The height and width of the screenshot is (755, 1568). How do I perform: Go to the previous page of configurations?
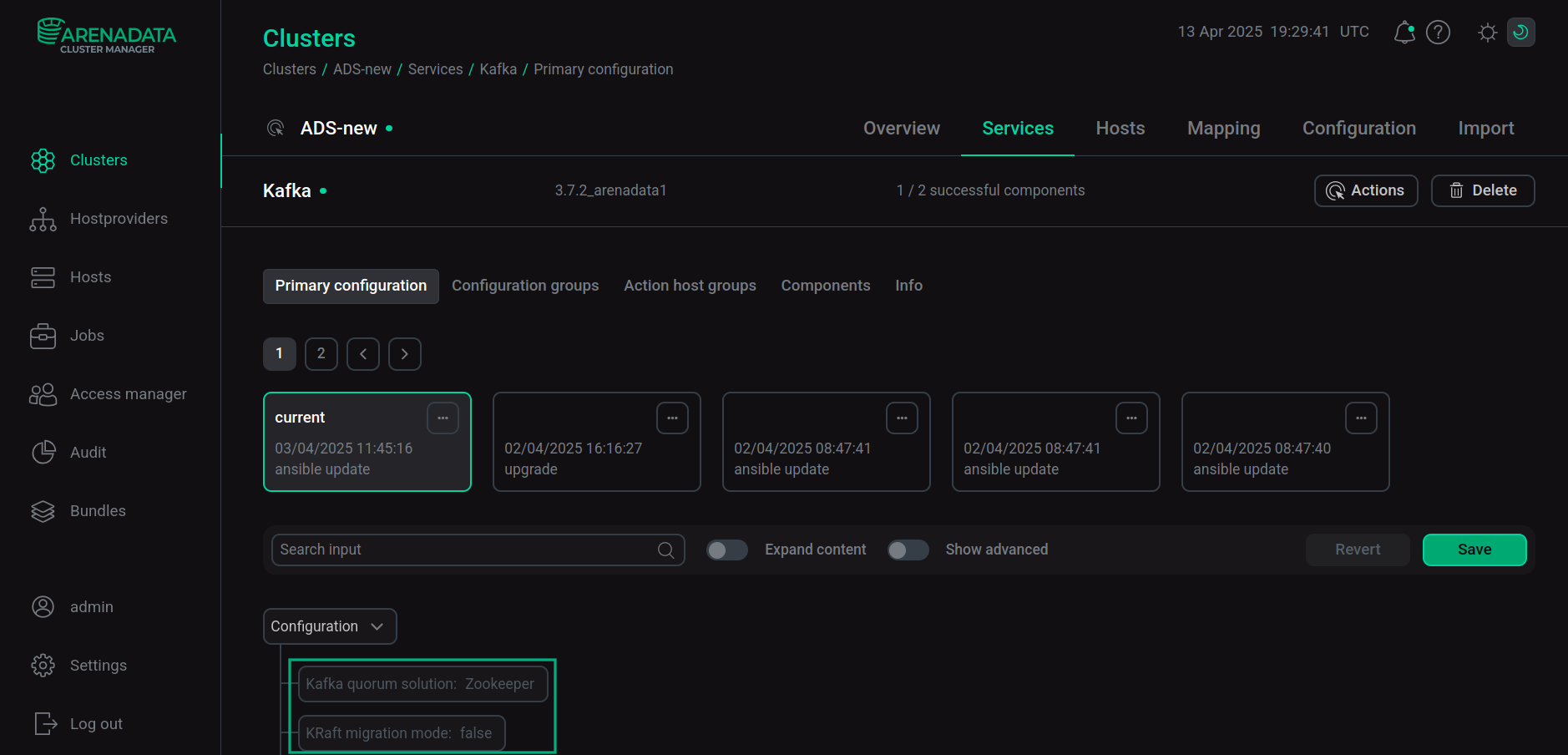click(363, 354)
